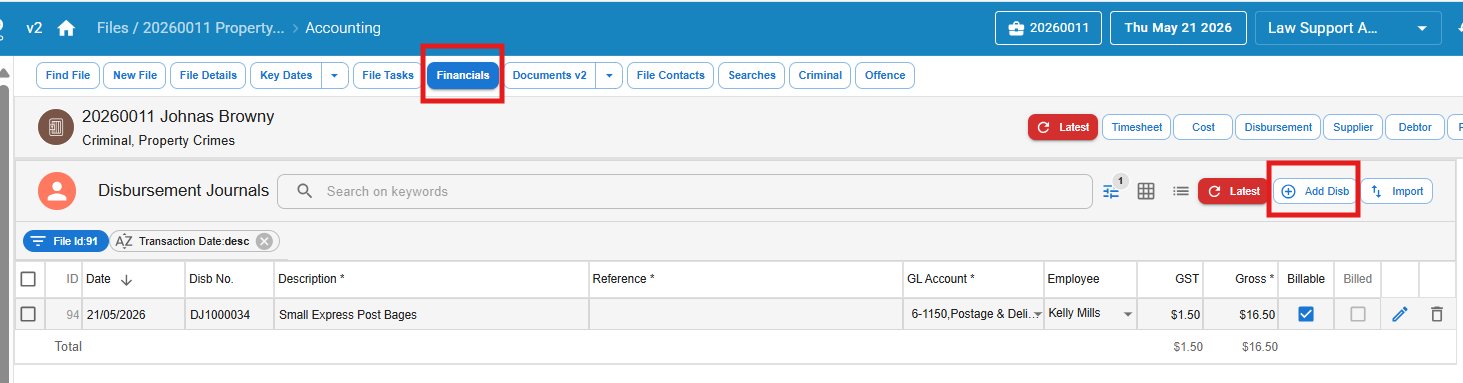Click the Disb No. column header

tap(229, 279)
